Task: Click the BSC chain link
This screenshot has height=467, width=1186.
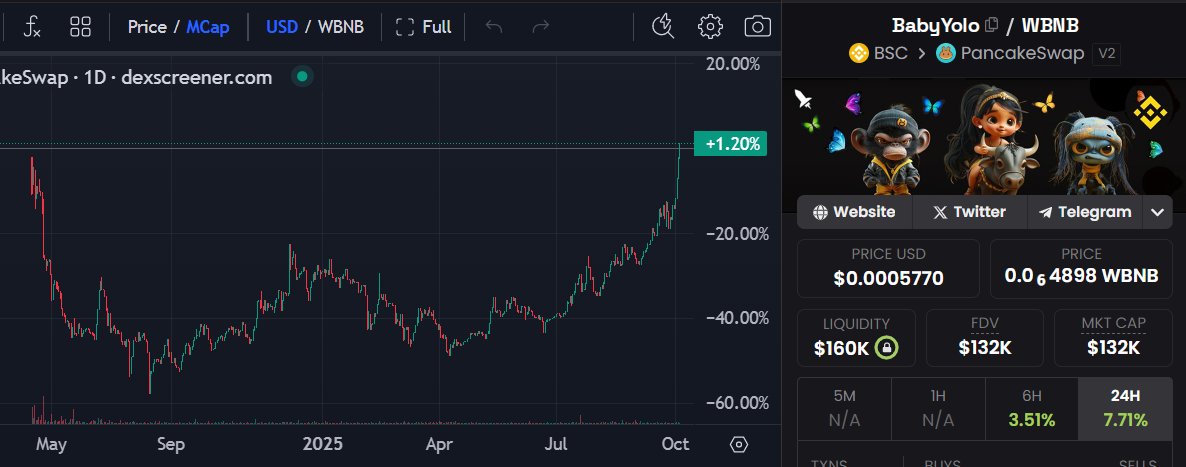Action: click(878, 54)
